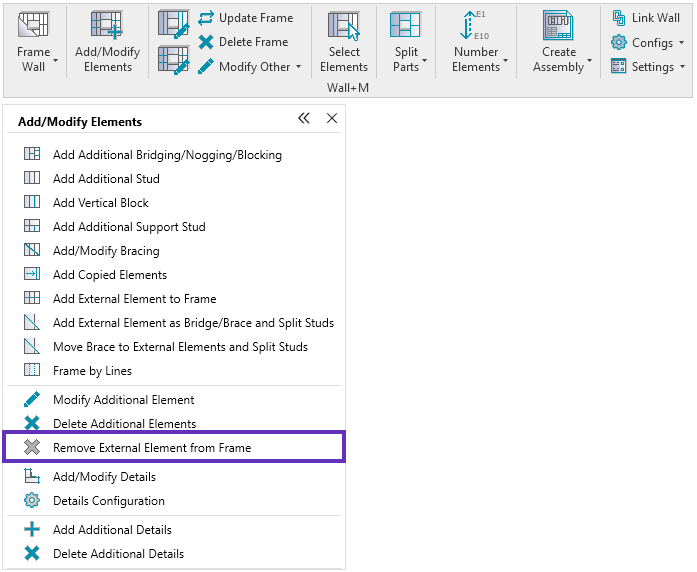Click the Add/Modify Bracing icon

click(x=32, y=251)
